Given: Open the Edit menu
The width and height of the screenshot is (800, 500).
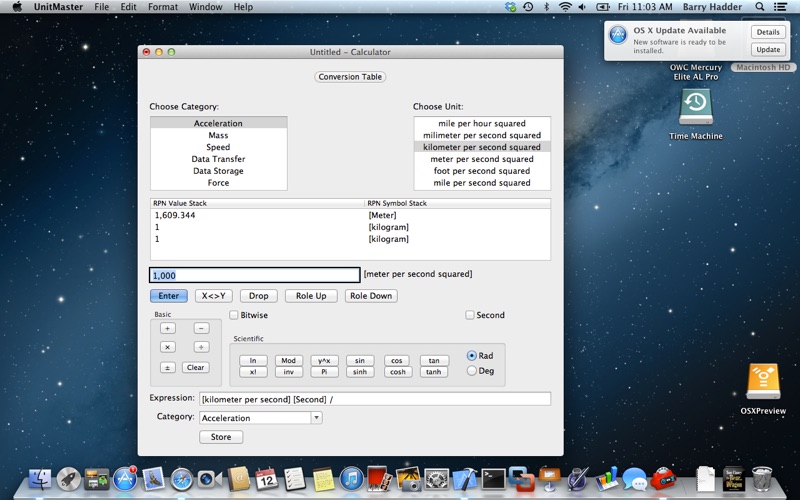Looking at the screenshot, I should tap(128, 7).
